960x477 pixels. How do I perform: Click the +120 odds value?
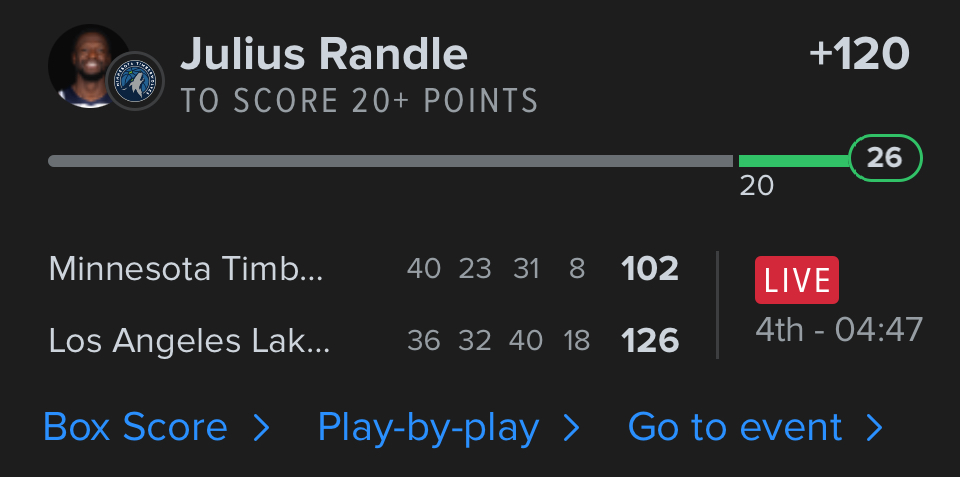(859, 54)
